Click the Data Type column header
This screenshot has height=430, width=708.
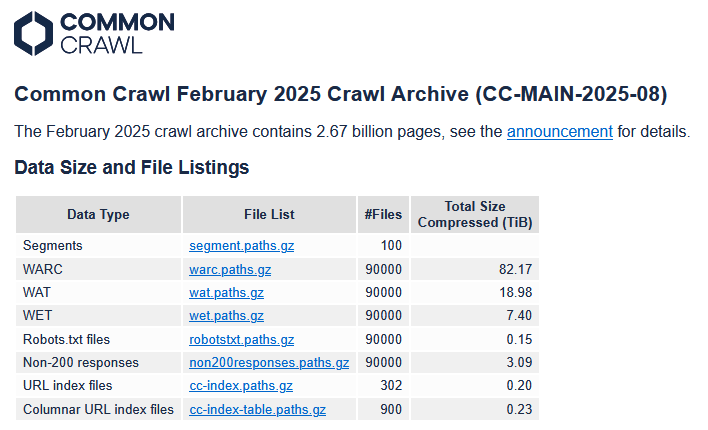tap(98, 214)
